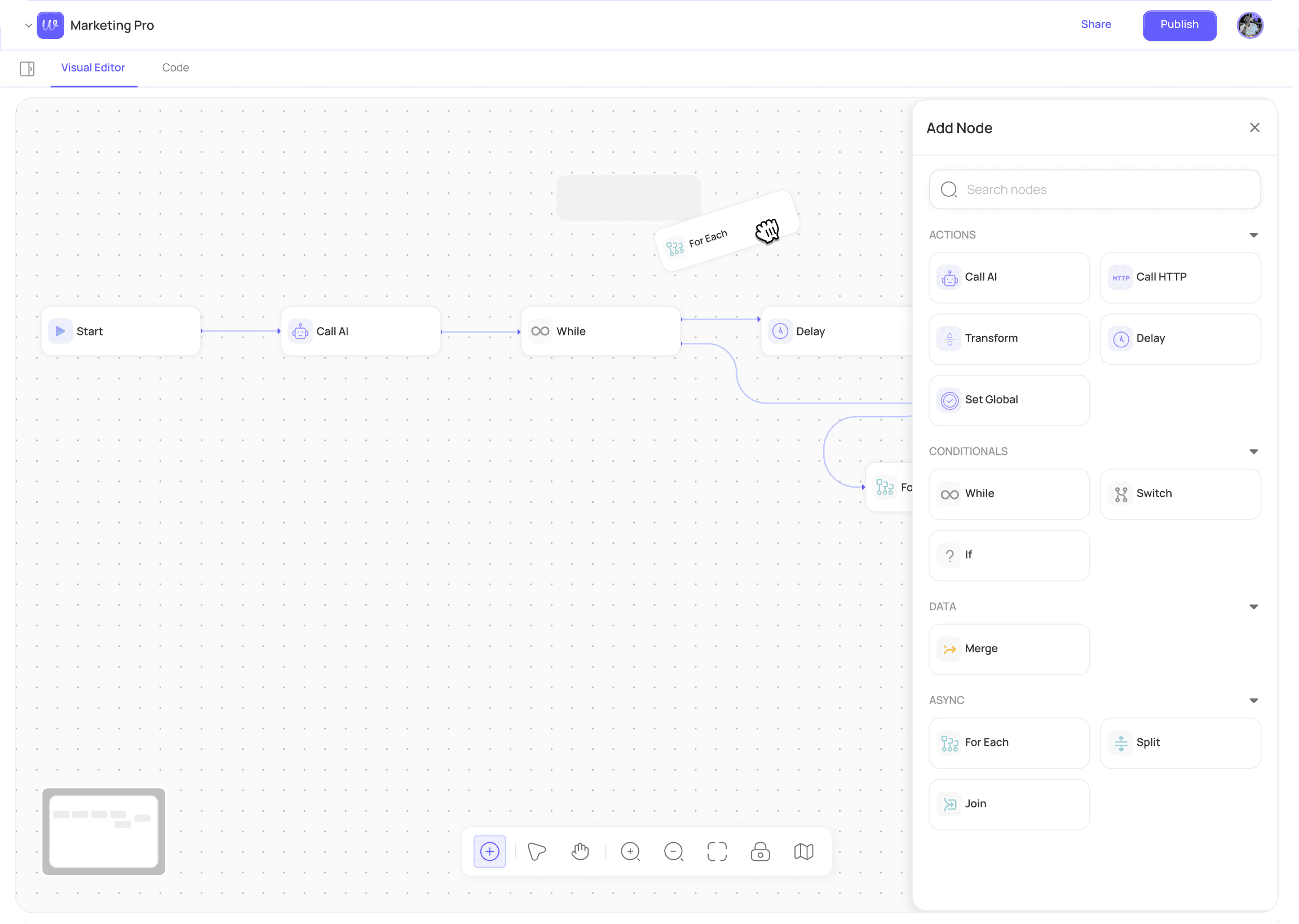Click the add node plus tool
Screen dimensions: 1299x924
(489, 852)
